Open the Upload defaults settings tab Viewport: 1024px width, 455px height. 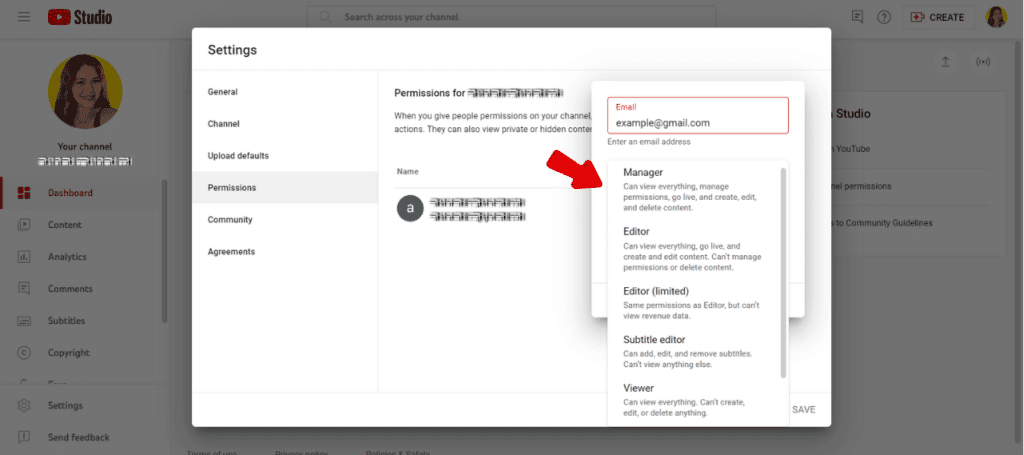[238, 156]
